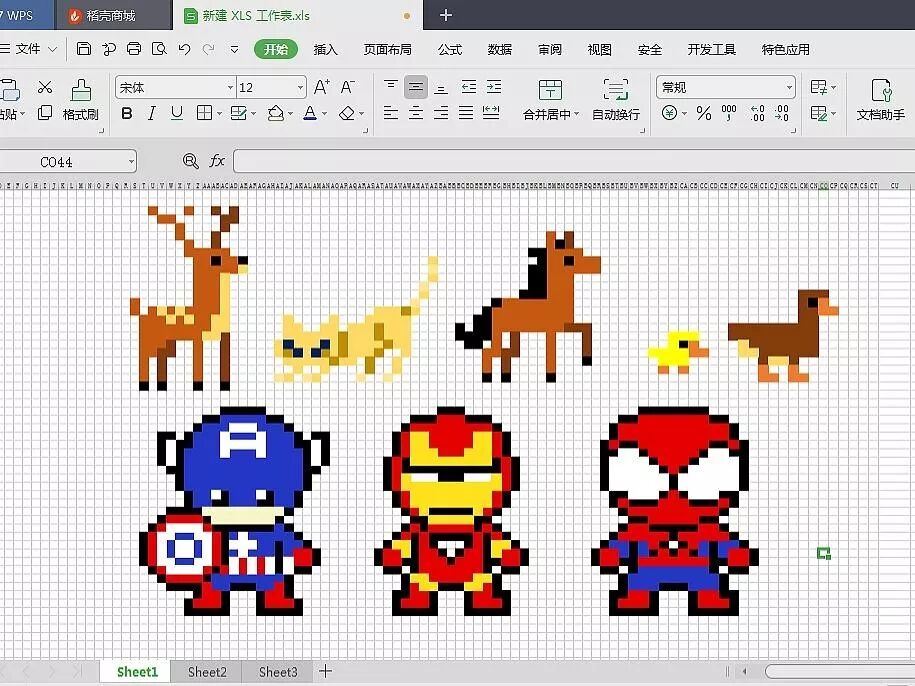Click the font color A swatch
This screenshot has height=686, width=915.
(310, 114)
